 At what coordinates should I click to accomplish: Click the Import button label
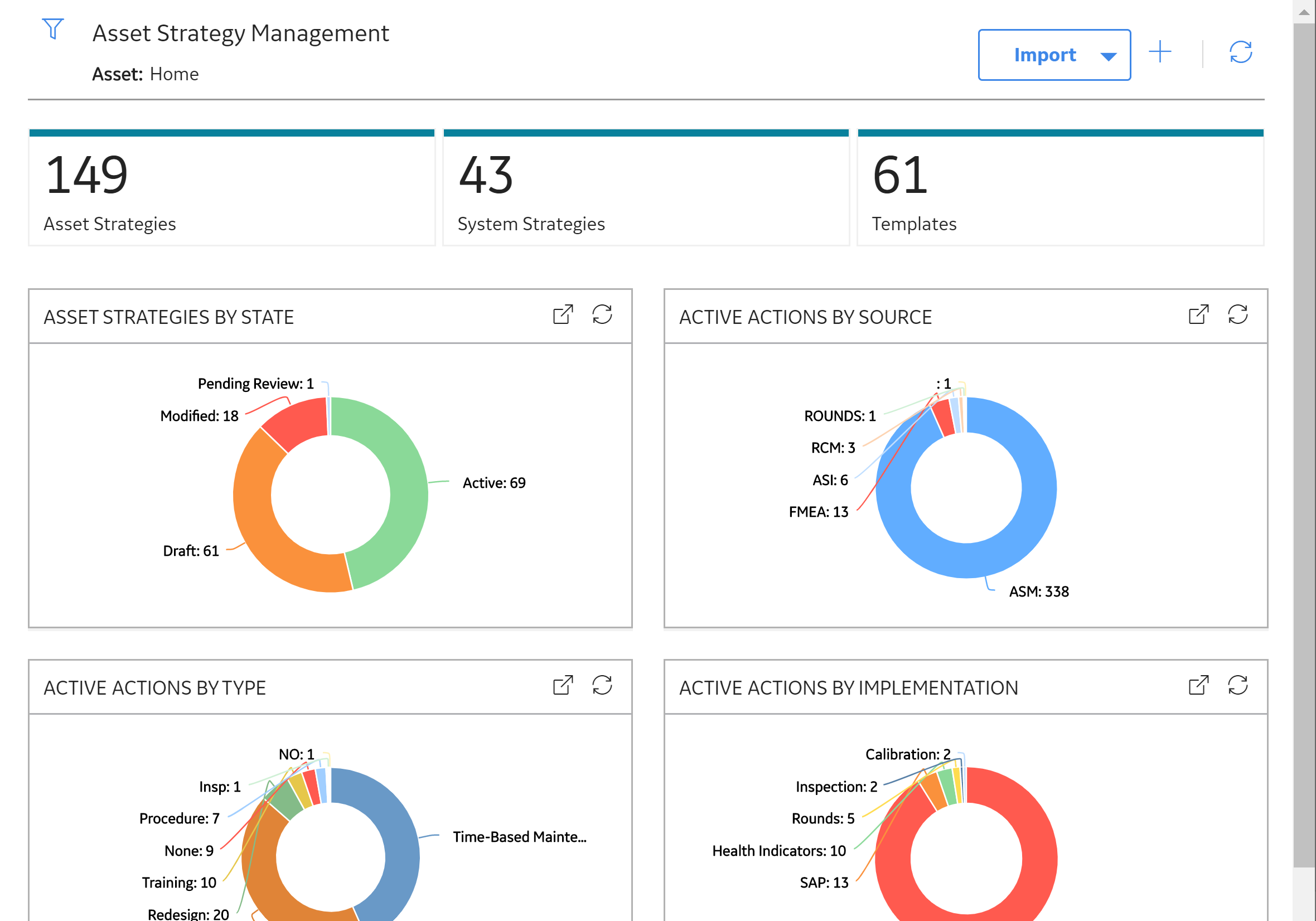tap(1044, 55)
